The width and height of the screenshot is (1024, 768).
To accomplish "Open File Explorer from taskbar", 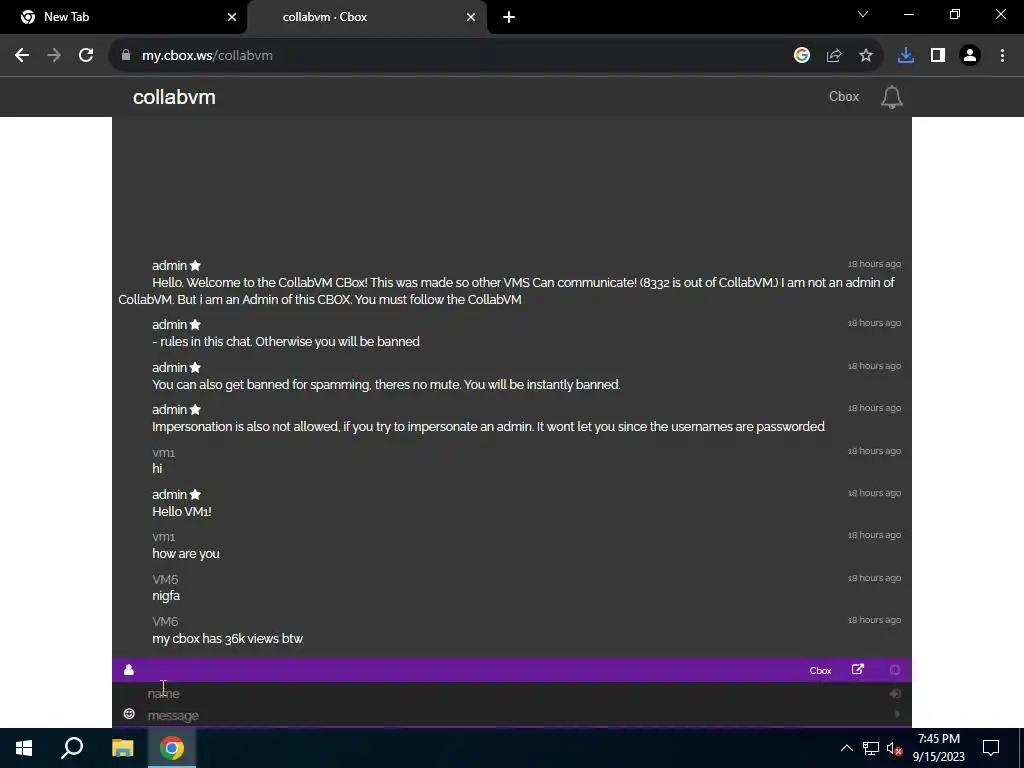I will click(122, 748).
